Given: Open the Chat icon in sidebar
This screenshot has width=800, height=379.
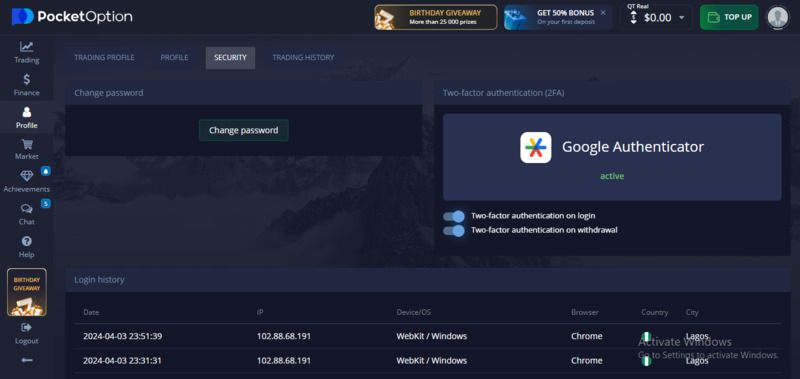Looking at the screenshot, I should coord(27,209).
